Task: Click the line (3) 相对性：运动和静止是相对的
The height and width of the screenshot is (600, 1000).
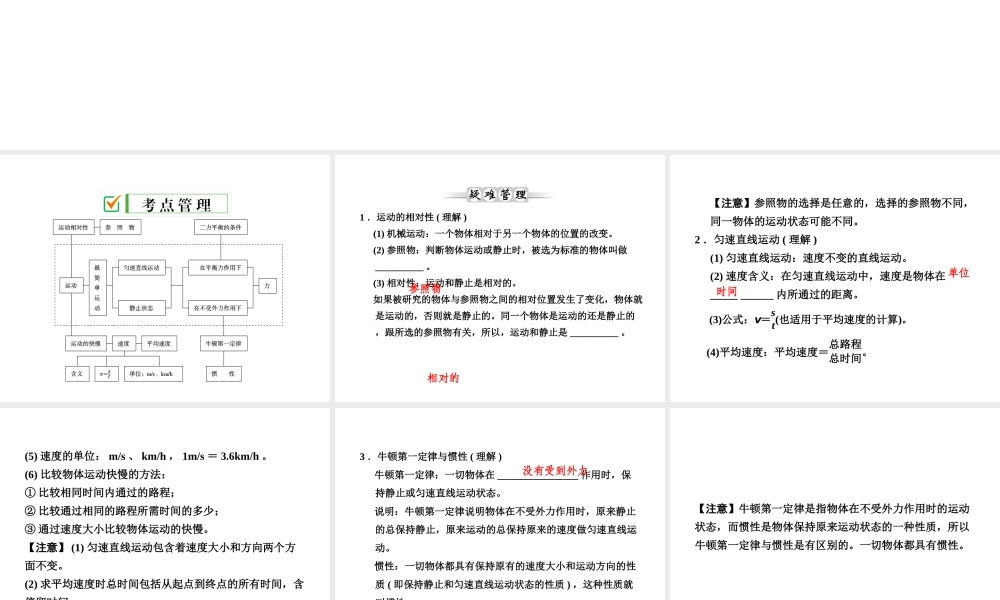Action: (445, 282)
